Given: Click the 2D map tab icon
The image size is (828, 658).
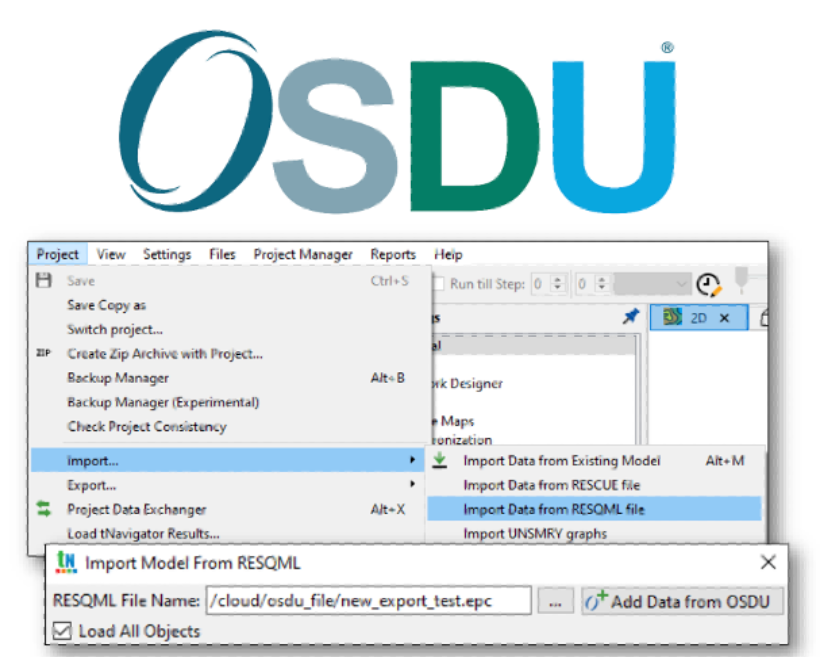Looking at the screenshot, I should click(x=672, y=317).
